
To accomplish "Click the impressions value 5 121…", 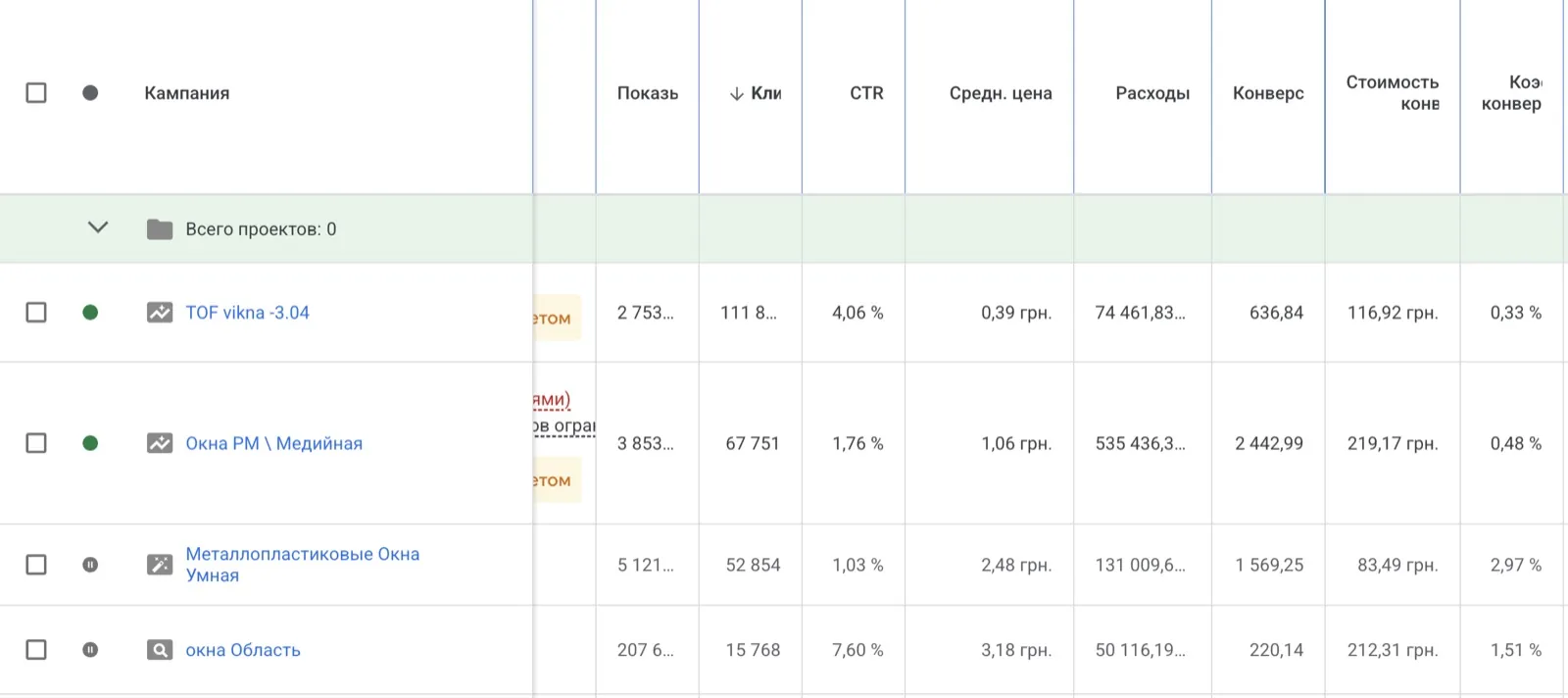I will click(x=645, y=565).
